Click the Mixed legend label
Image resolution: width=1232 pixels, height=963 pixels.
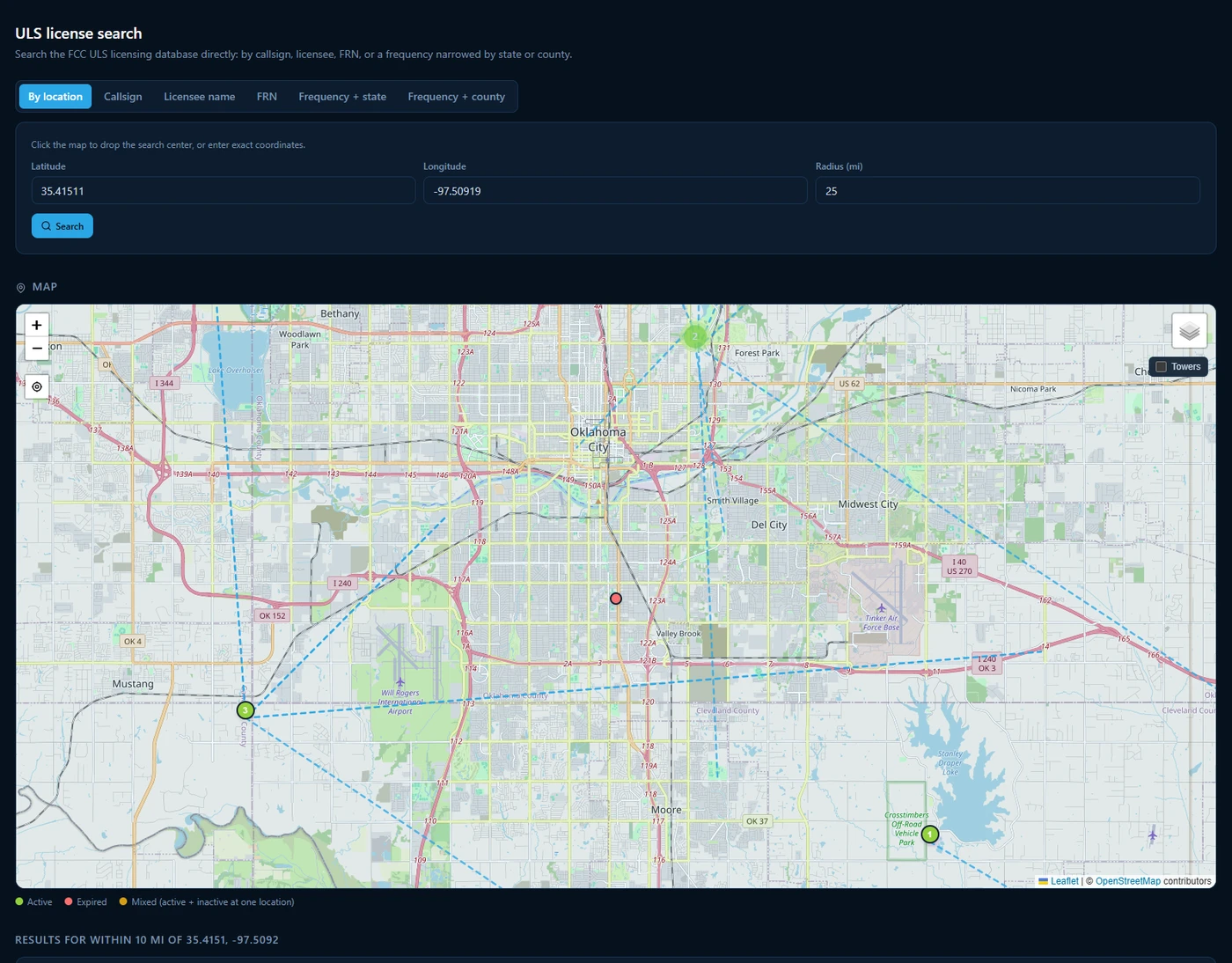[x=213, y=902]
